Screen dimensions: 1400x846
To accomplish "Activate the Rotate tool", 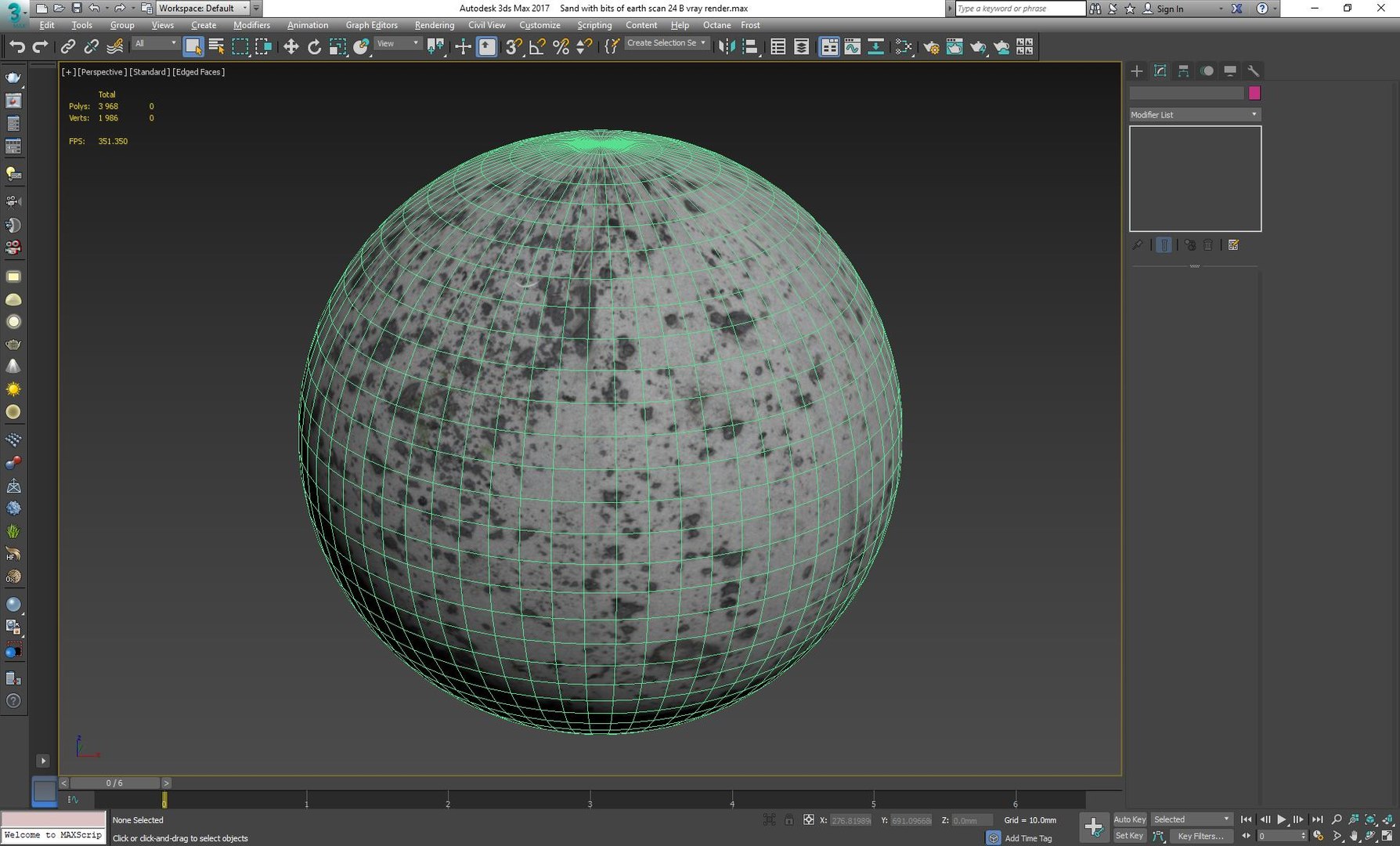I will tap(314, 47).
